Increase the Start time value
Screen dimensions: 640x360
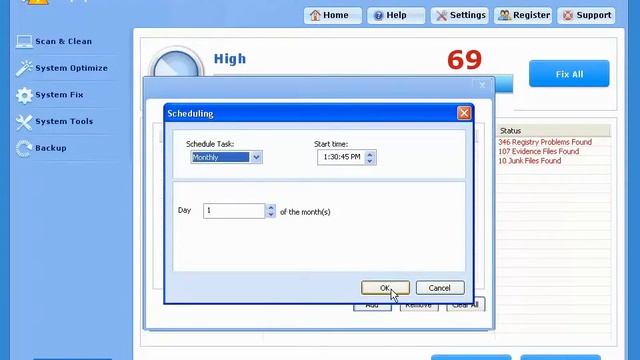pyautogui.click(x=369, y=154)
